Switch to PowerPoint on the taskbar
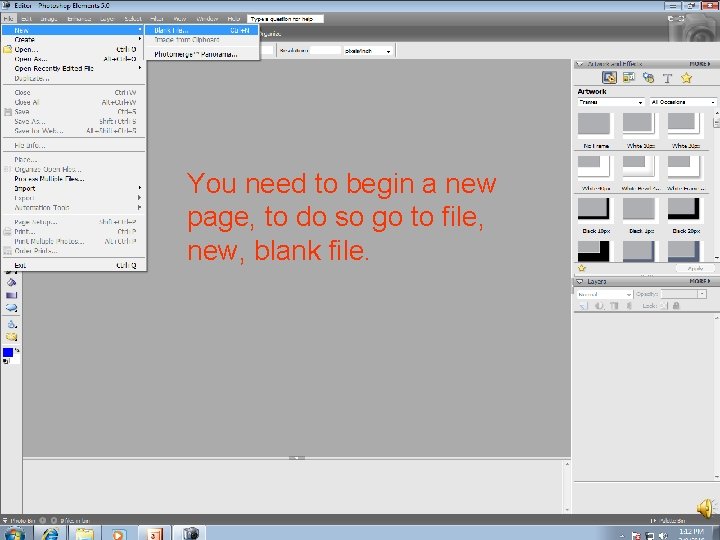Screen dimensions: 720x540 click(x=154, y=534)
